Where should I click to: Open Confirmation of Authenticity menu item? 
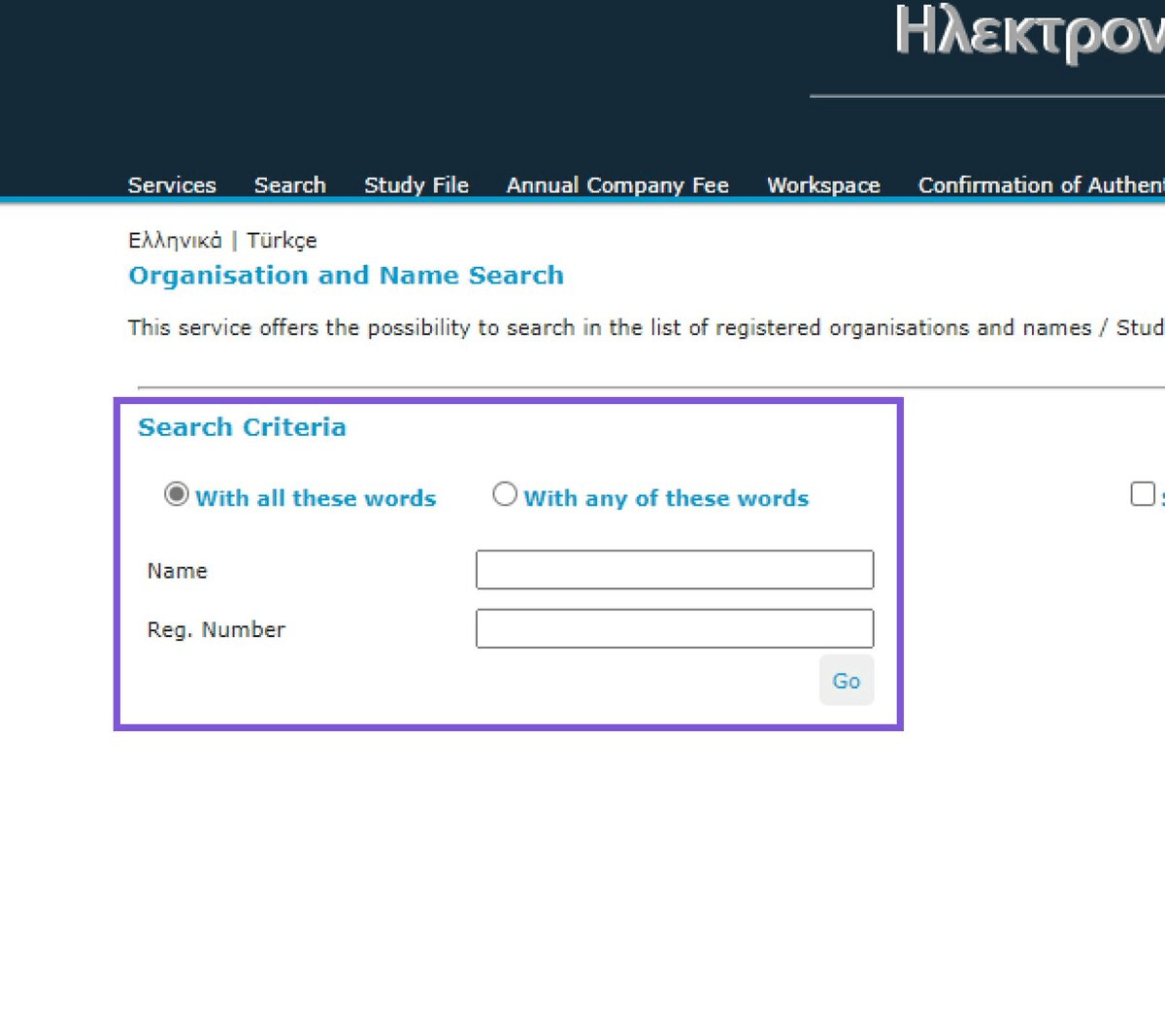pyautogui.click(x=1041, y=185)
